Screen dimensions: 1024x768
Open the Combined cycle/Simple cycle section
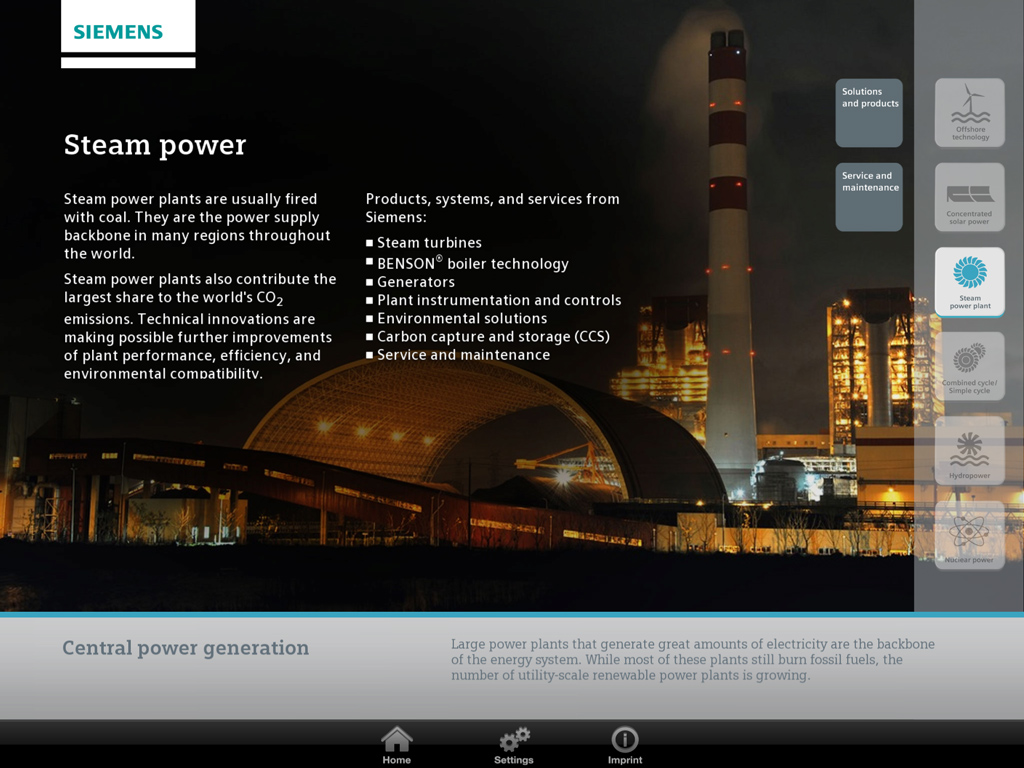coord(970,366)
